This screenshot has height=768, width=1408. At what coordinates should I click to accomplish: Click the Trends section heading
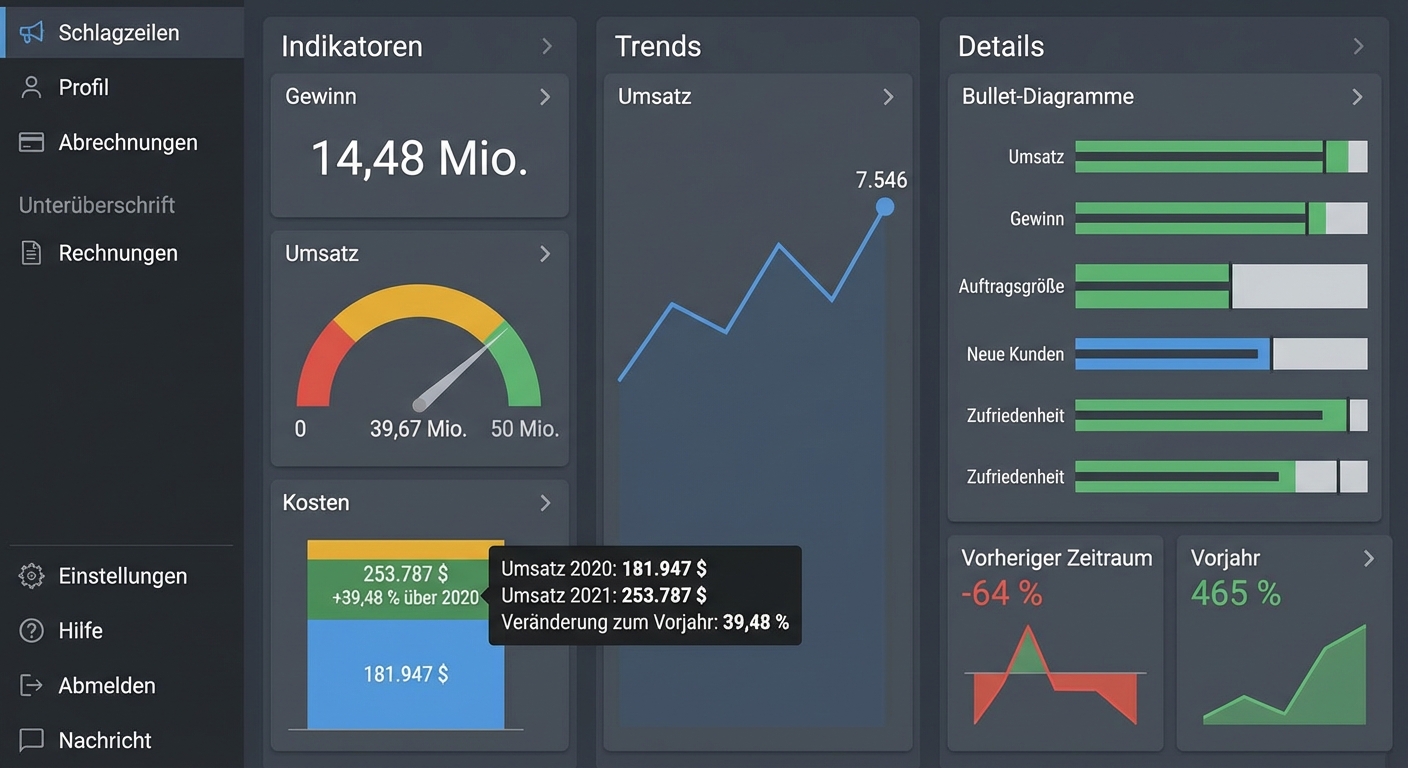tap(658, 46)
